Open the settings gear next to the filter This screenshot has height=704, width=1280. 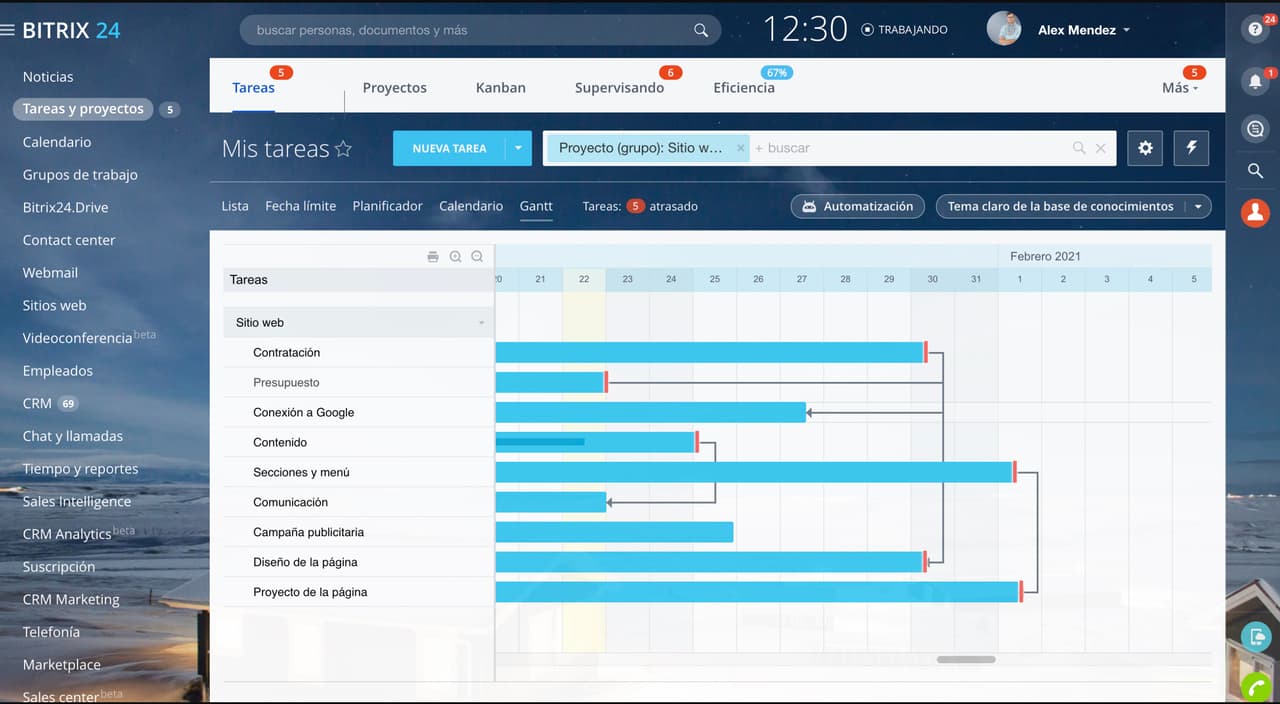[x=1145, y=148]
